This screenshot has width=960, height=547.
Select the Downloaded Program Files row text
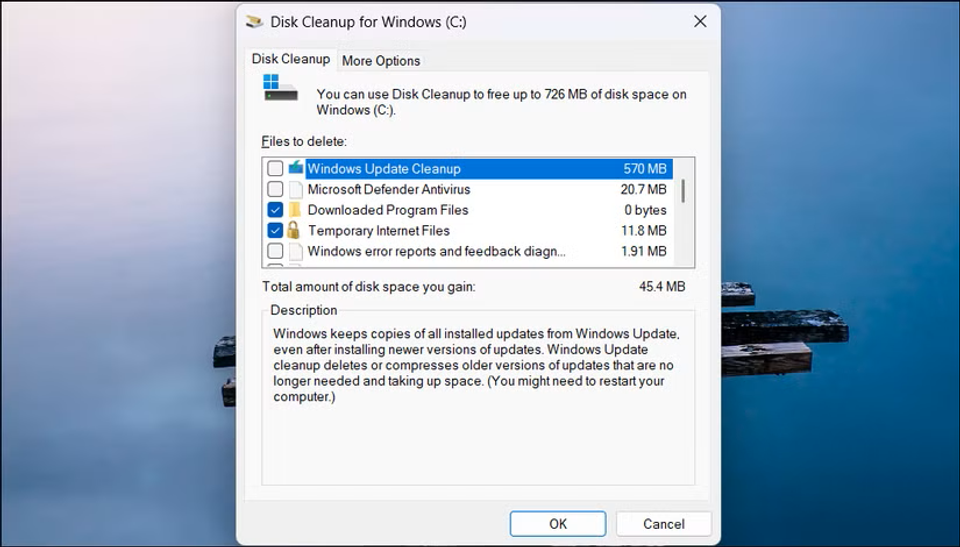click(x=388, y=210)
